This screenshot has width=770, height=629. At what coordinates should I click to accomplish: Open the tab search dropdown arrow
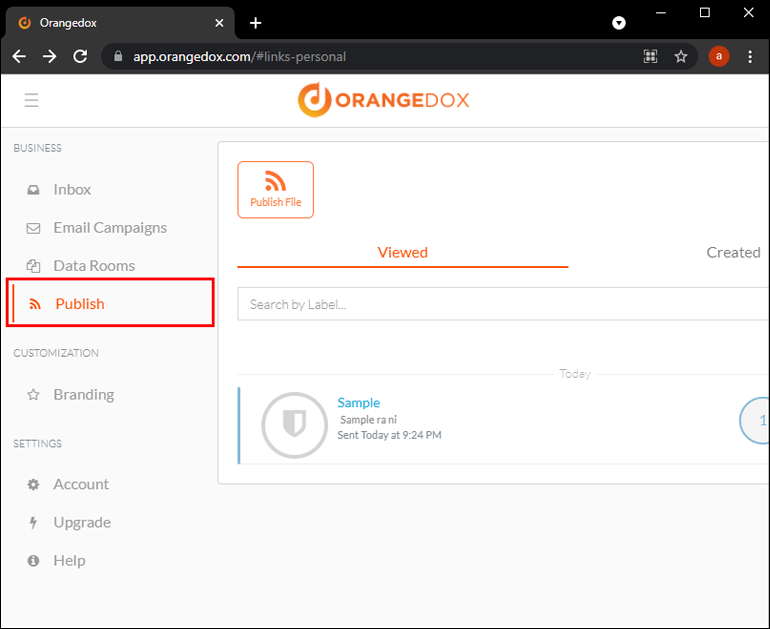click(x=619, y=23)
